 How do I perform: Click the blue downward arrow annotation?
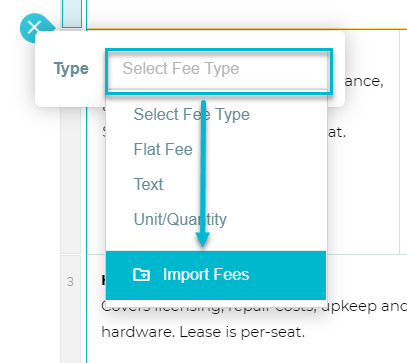203,173
